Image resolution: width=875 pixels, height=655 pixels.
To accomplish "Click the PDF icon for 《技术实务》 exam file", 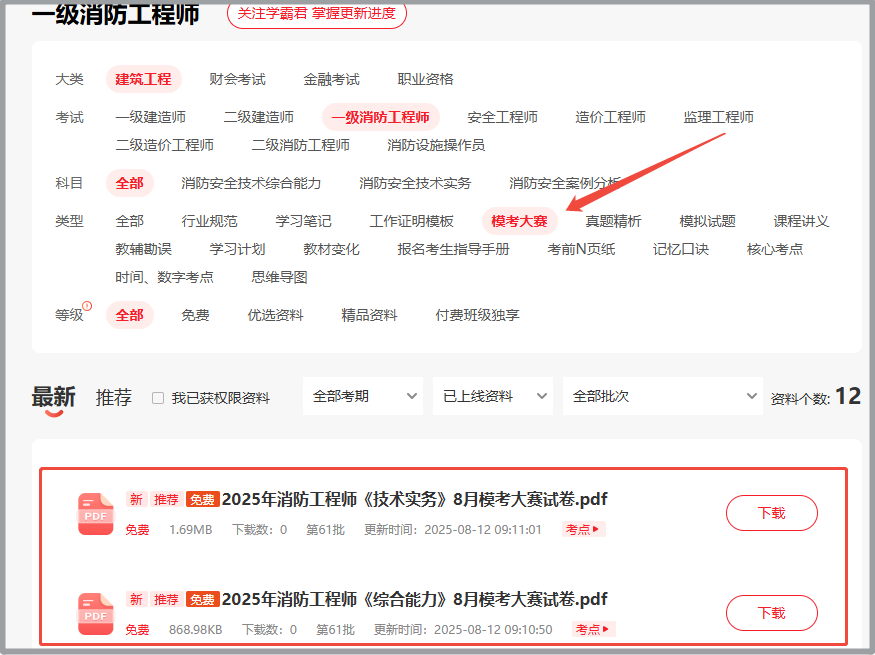I will (x=96, y=514).
